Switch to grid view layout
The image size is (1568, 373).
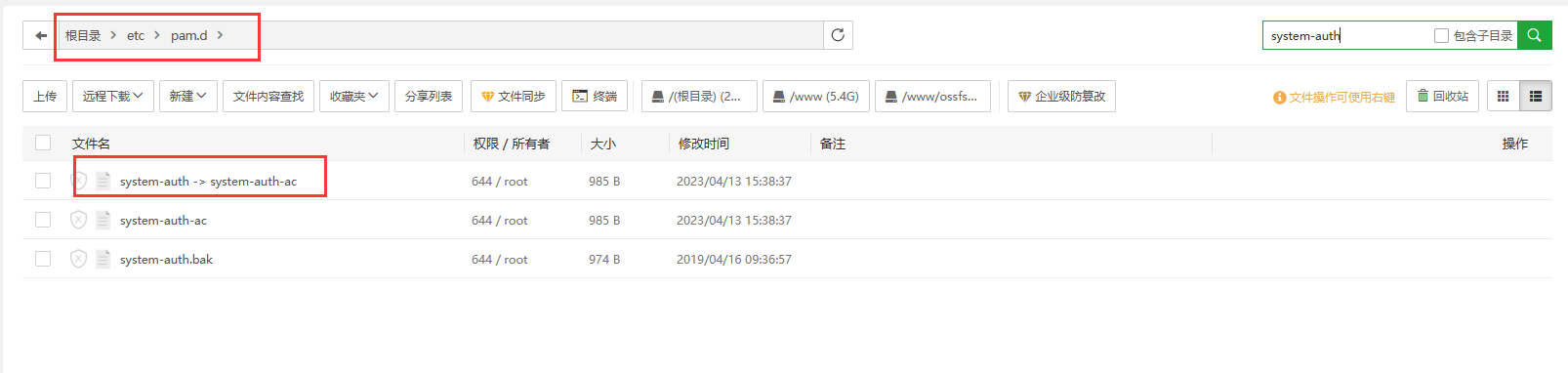[1503, 96]
